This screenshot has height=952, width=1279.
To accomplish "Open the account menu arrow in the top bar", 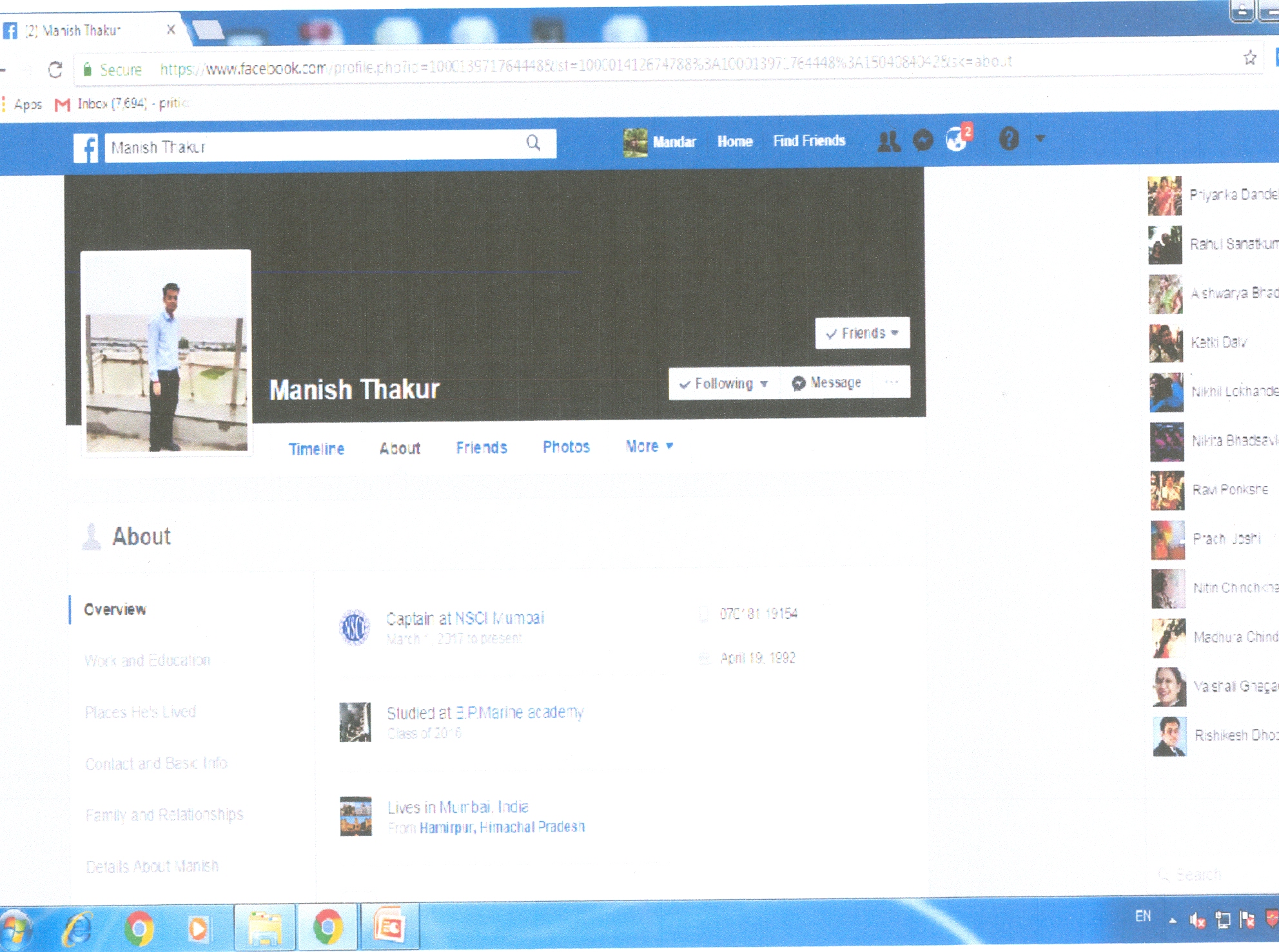I will pyautogui.click(x=1040, y=138).
